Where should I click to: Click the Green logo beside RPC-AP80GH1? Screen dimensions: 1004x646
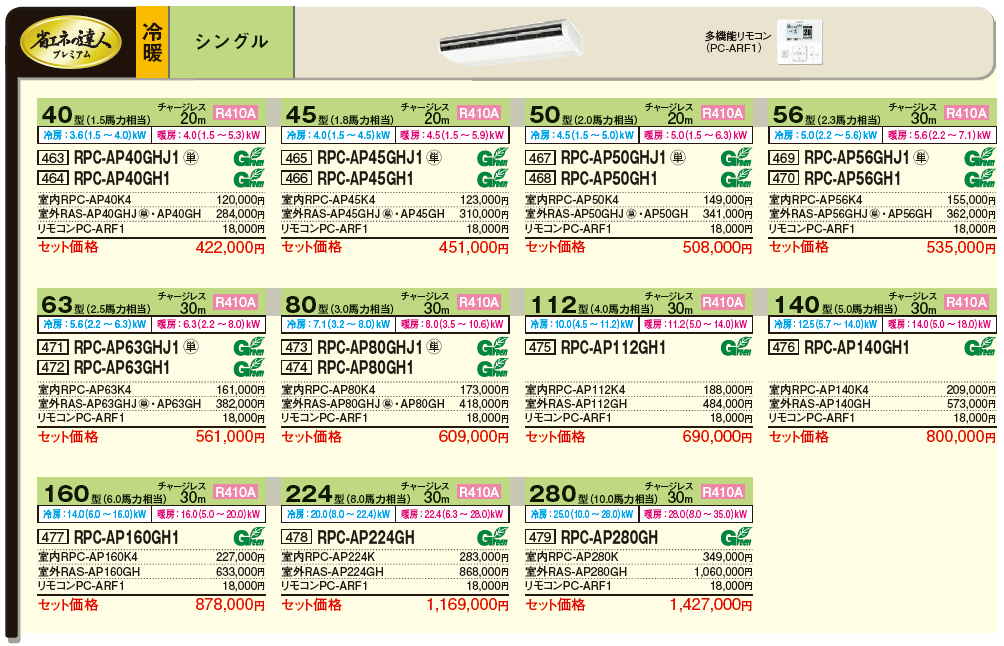coord(492,367)
